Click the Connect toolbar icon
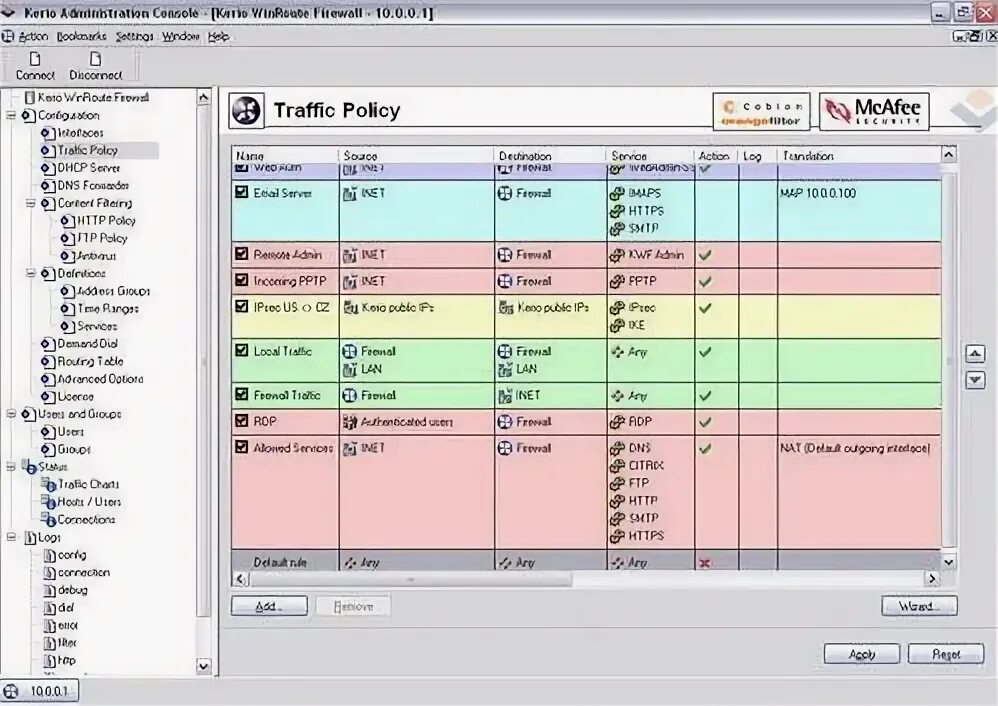Viewport: 998px width, 706px height. click(x=35, y=66)
